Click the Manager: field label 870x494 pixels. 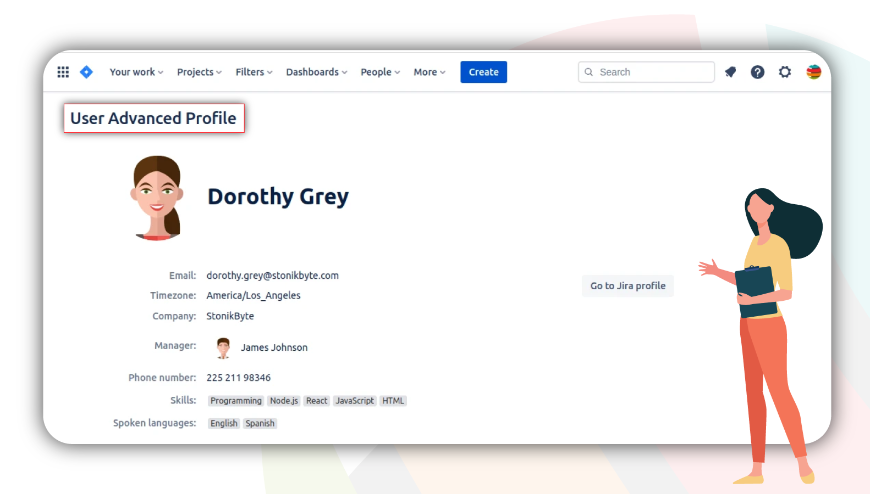(x=175, y=345)
